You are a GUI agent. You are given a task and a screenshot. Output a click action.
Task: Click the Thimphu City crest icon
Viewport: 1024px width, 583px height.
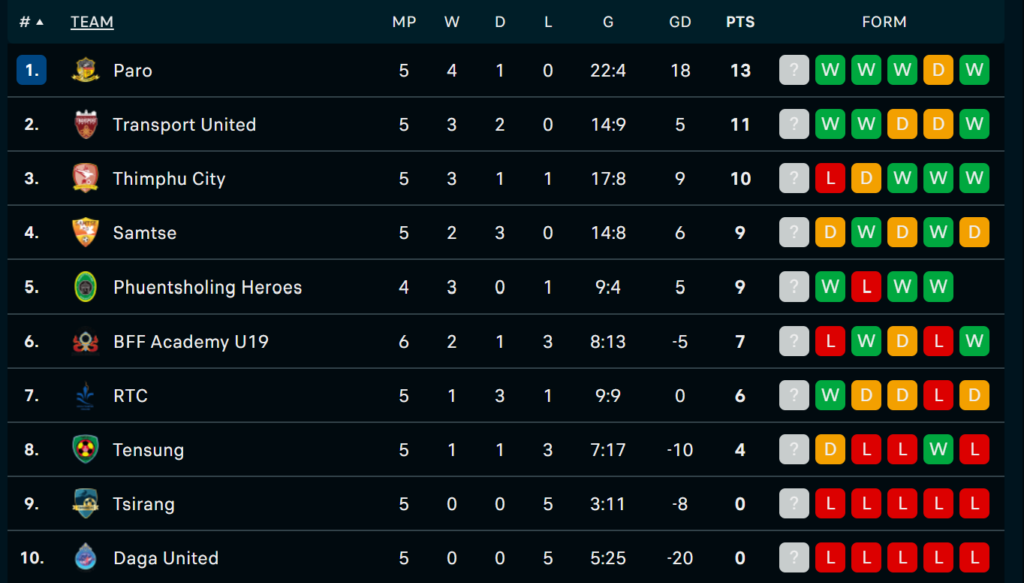pyautogui.click(x=86, y=178)
